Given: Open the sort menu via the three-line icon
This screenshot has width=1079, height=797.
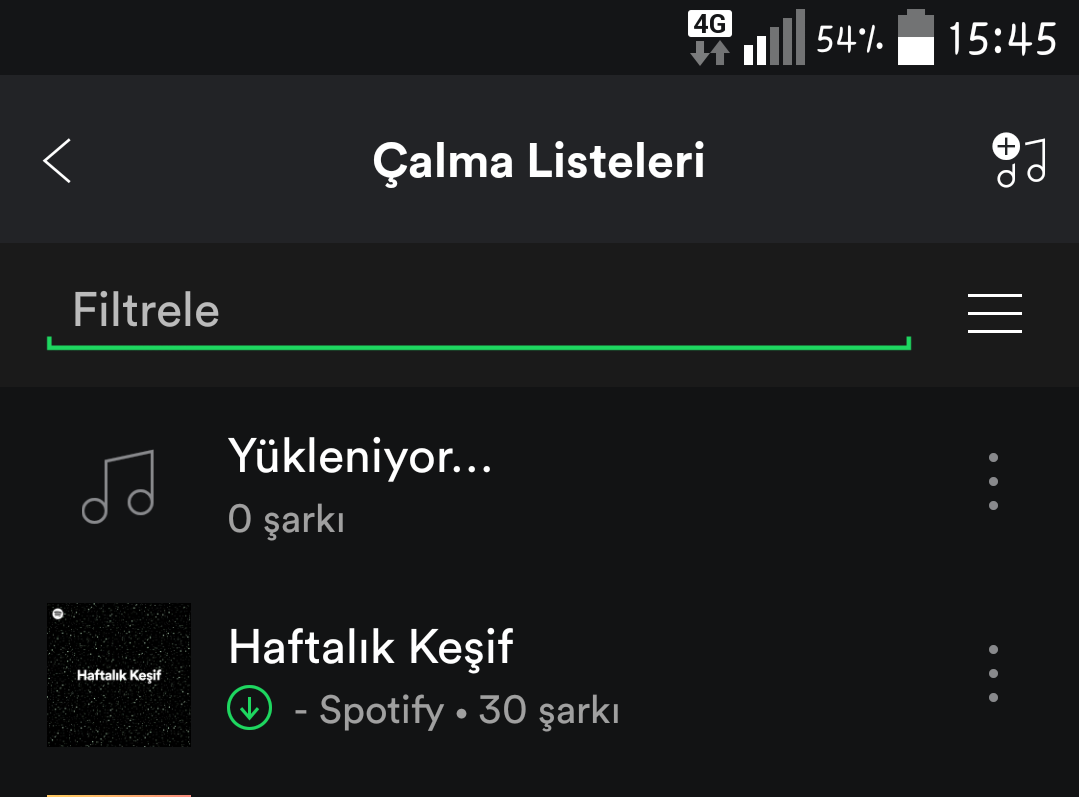Looking at the screenshot, I should click(x=994, y=313).
